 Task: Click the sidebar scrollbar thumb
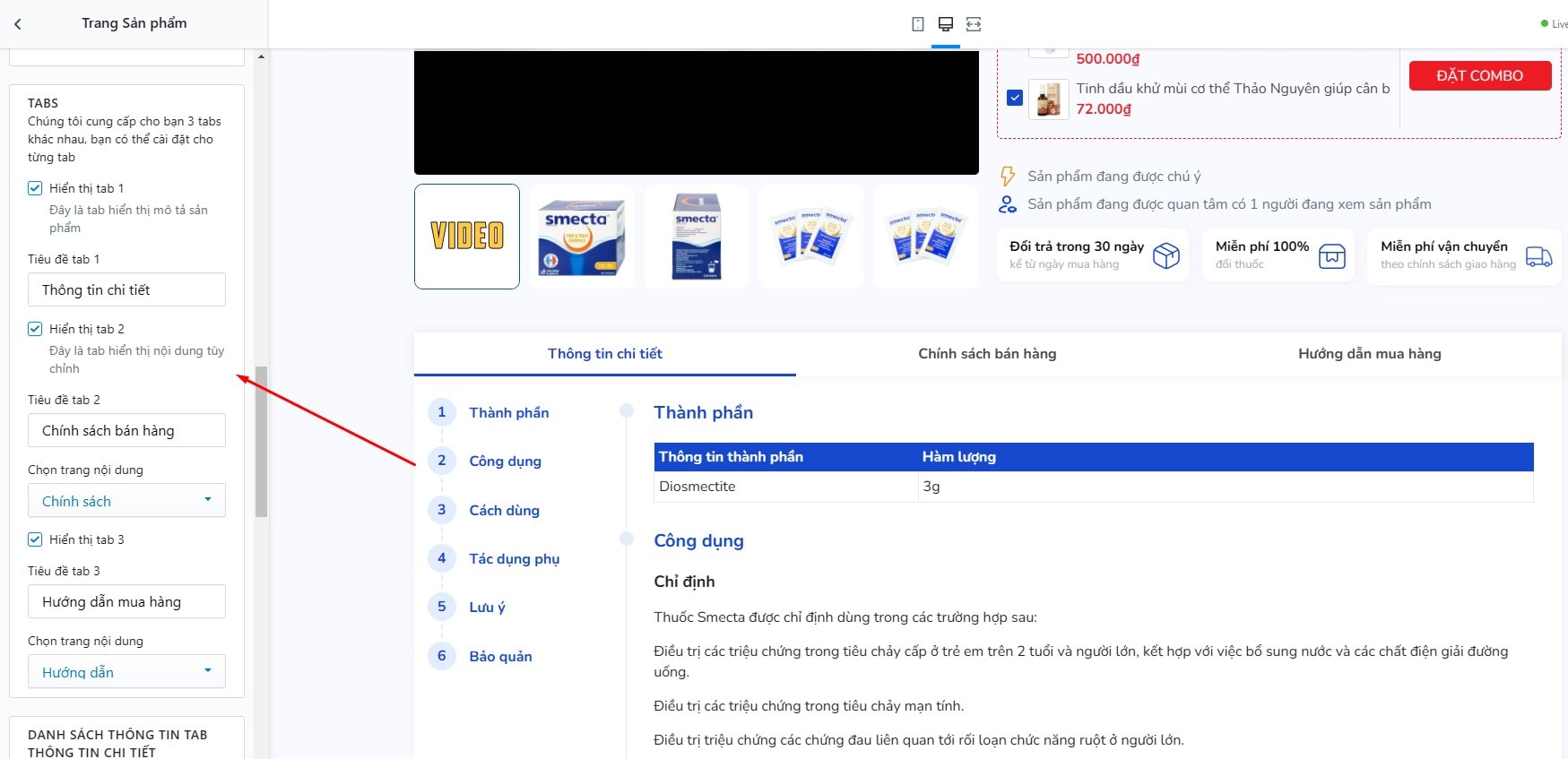[x=261, y=442]
